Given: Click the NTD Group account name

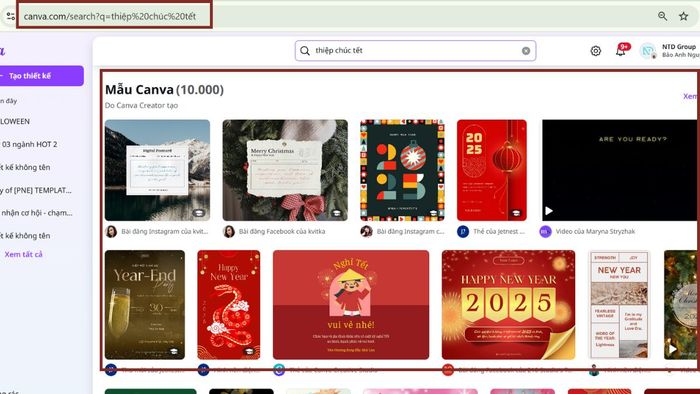Looking at the screenshot, I should (x=679, y=47).
